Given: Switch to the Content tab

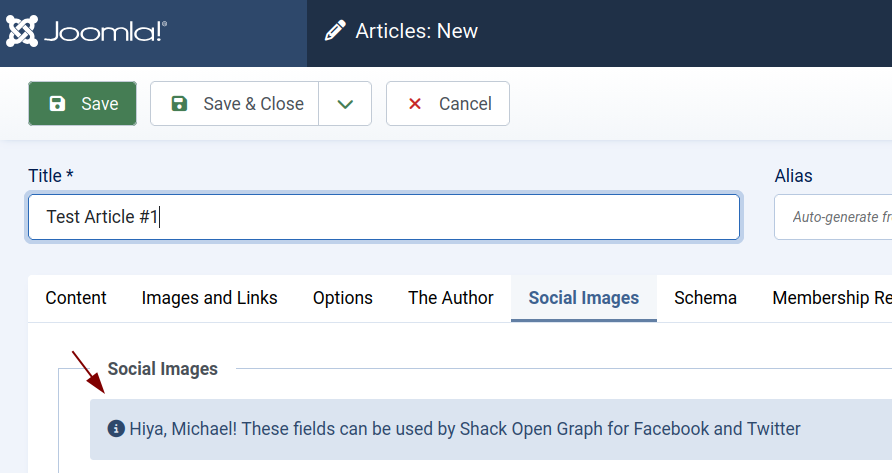Looking at the screenshot, I should (x=76, y=298).
